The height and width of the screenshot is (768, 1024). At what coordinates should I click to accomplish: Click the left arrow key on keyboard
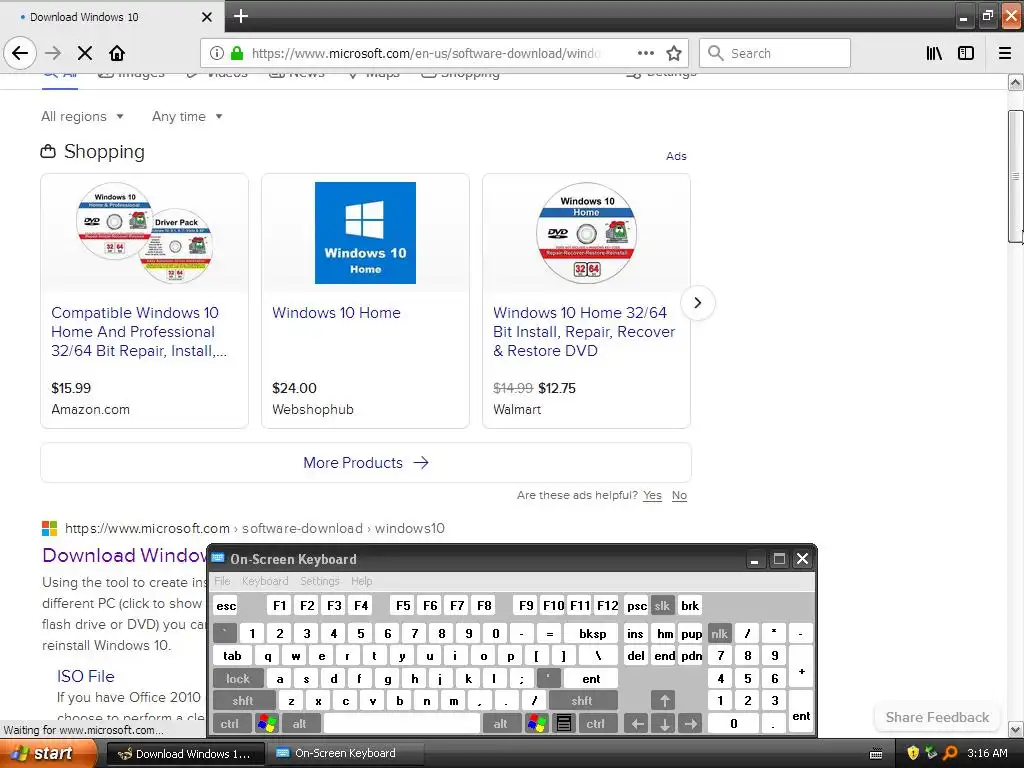coord(637,724)
